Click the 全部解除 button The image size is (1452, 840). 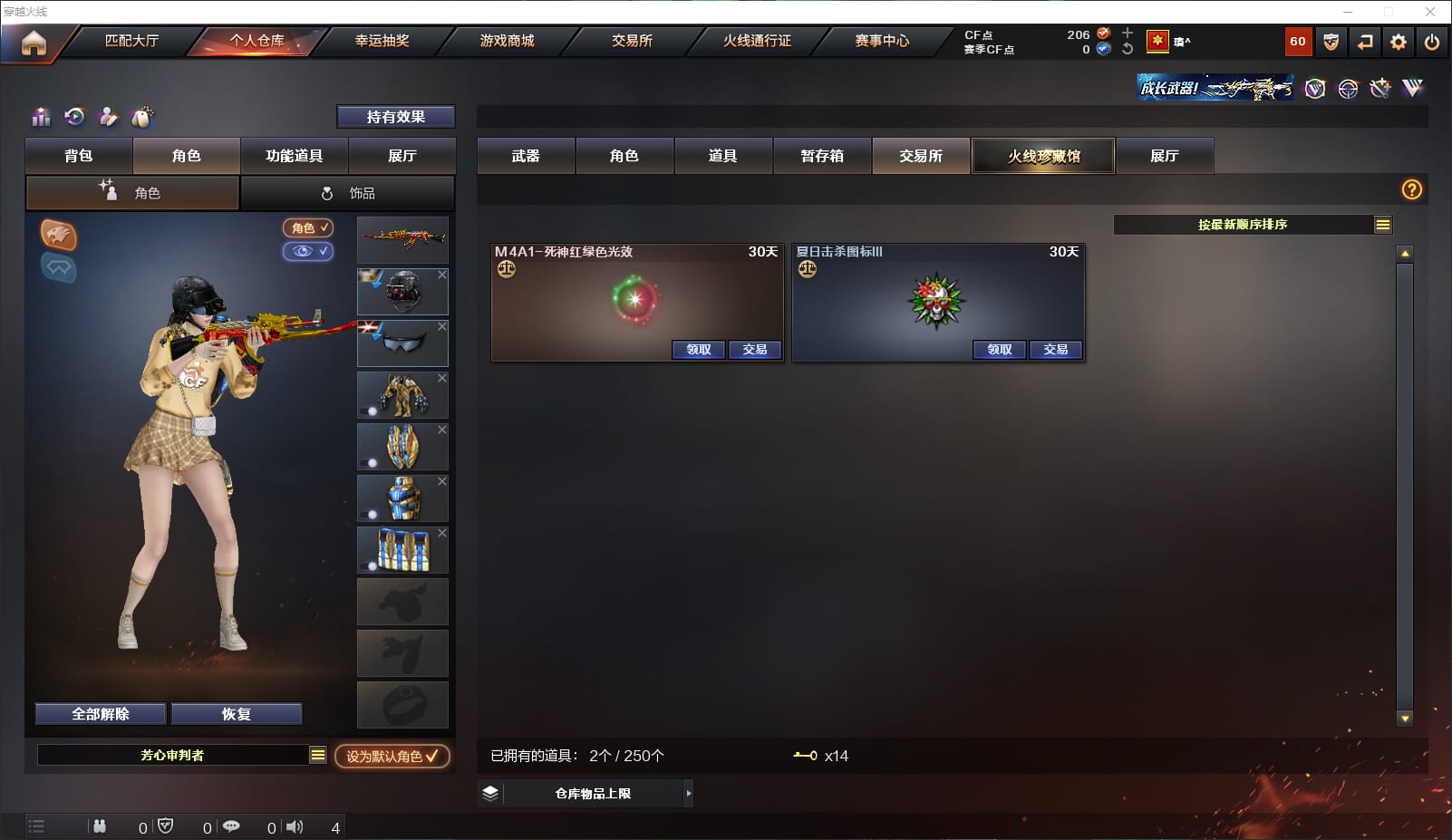(101, 714)
